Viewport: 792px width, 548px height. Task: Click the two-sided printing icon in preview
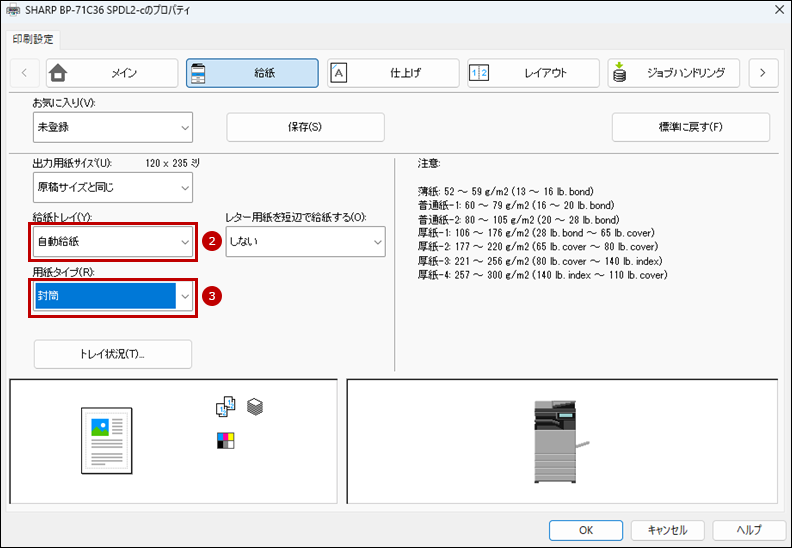point(225,407)
